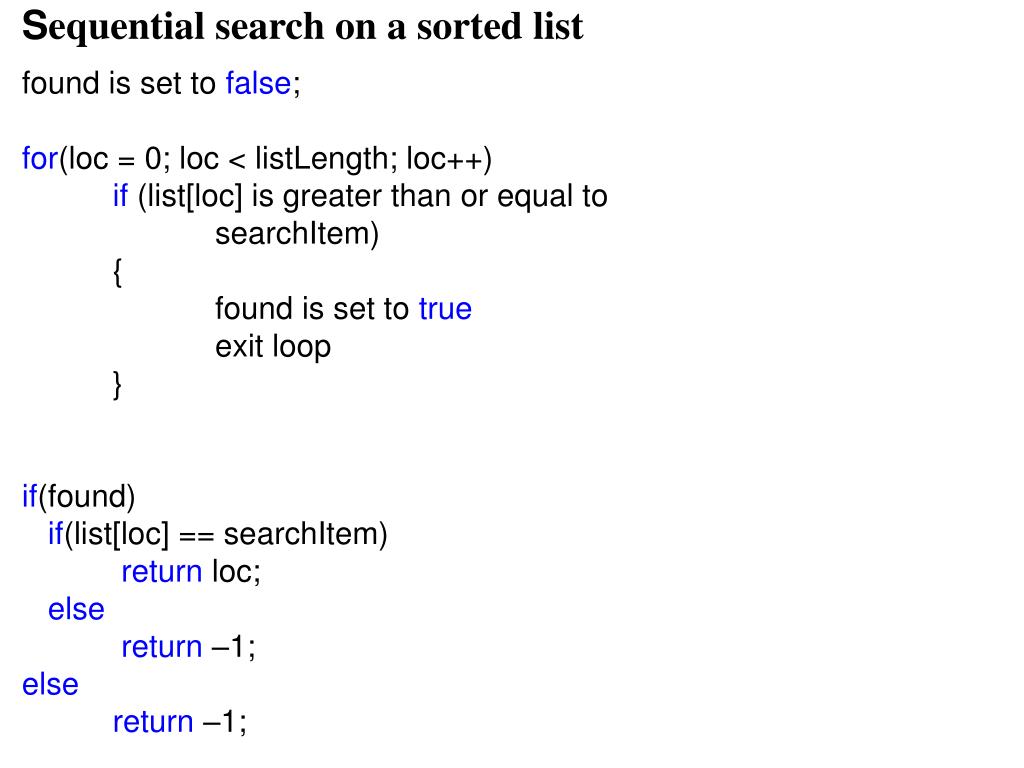Viewport: 1024px width, 768px height.
Task: Click the first 'return –1;' statement
Action: 189,647
